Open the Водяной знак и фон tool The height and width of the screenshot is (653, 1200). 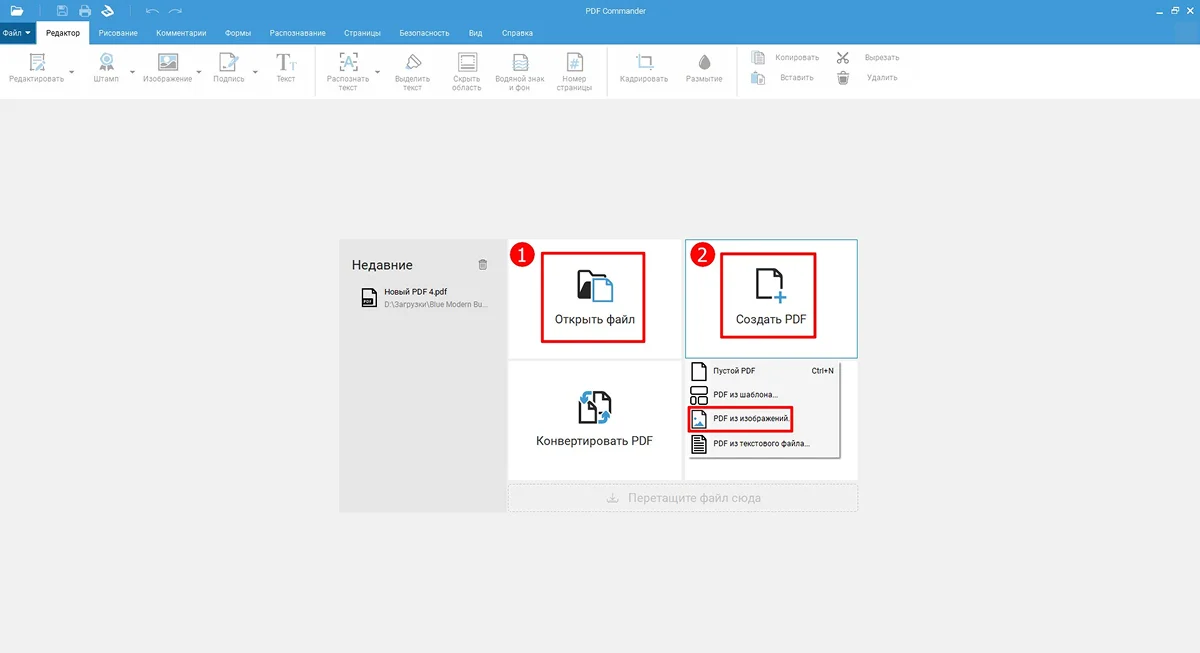pos(520,63)
